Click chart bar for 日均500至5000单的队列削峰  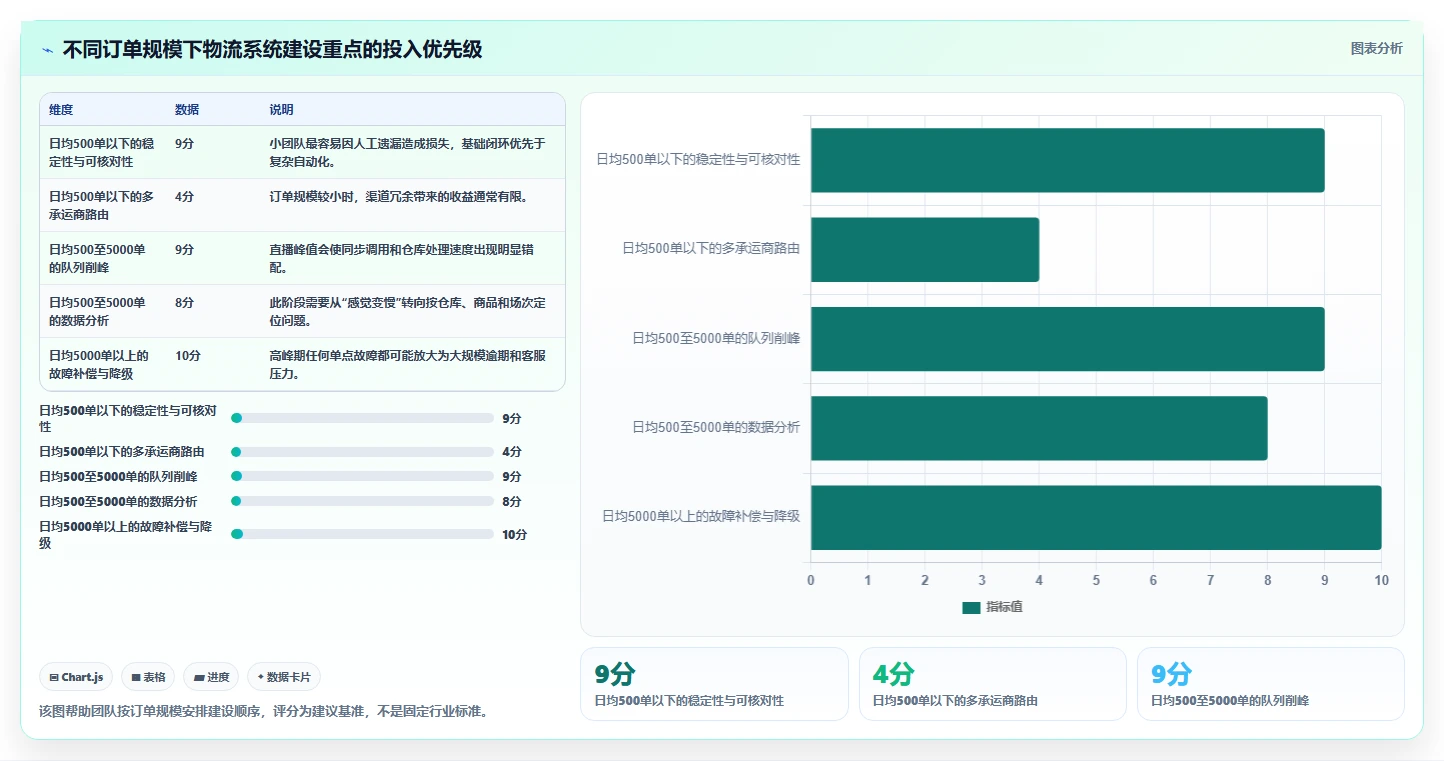click(x=1067, y=338)
